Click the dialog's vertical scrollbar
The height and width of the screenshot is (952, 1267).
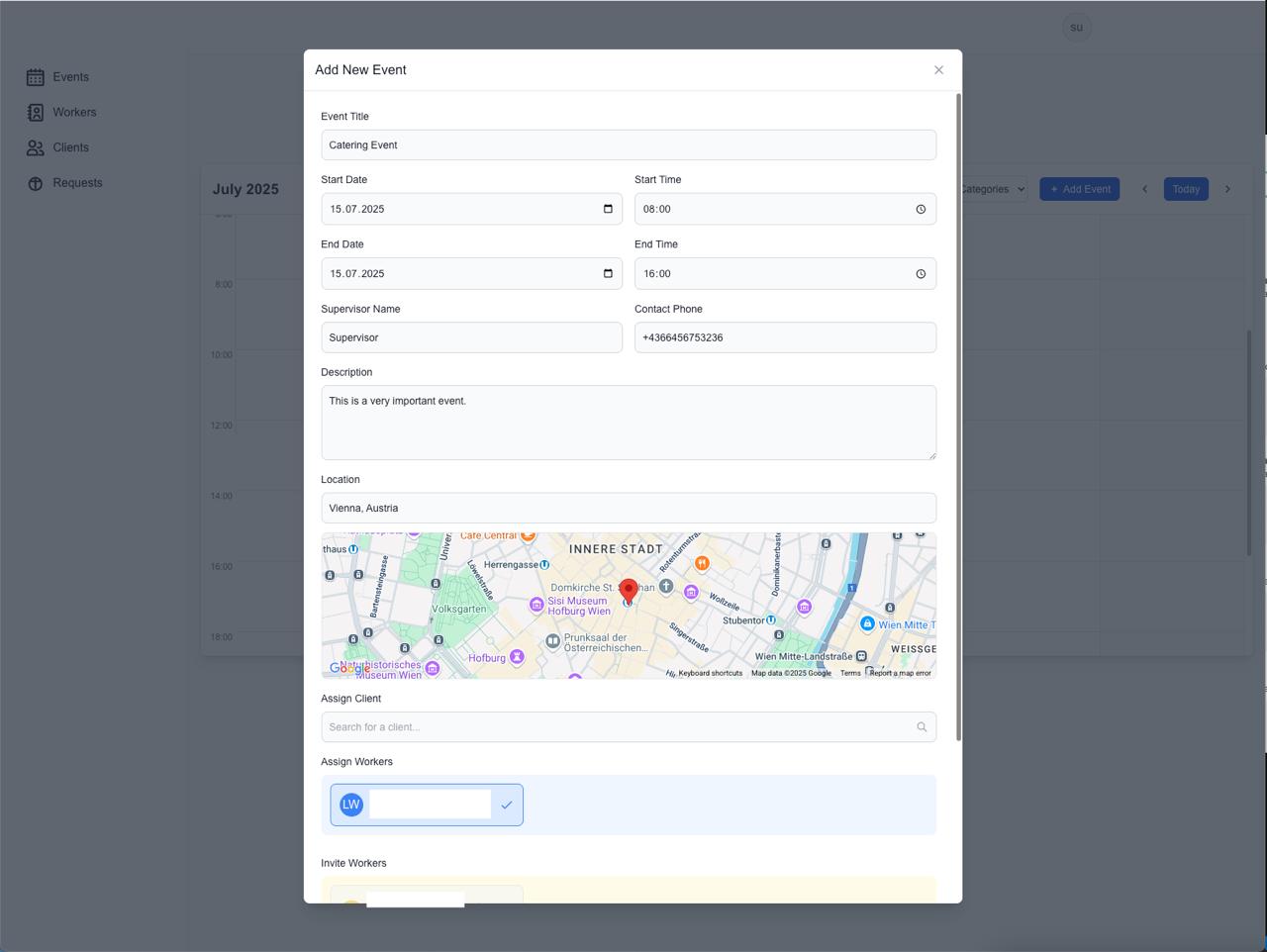click(958, 416)
